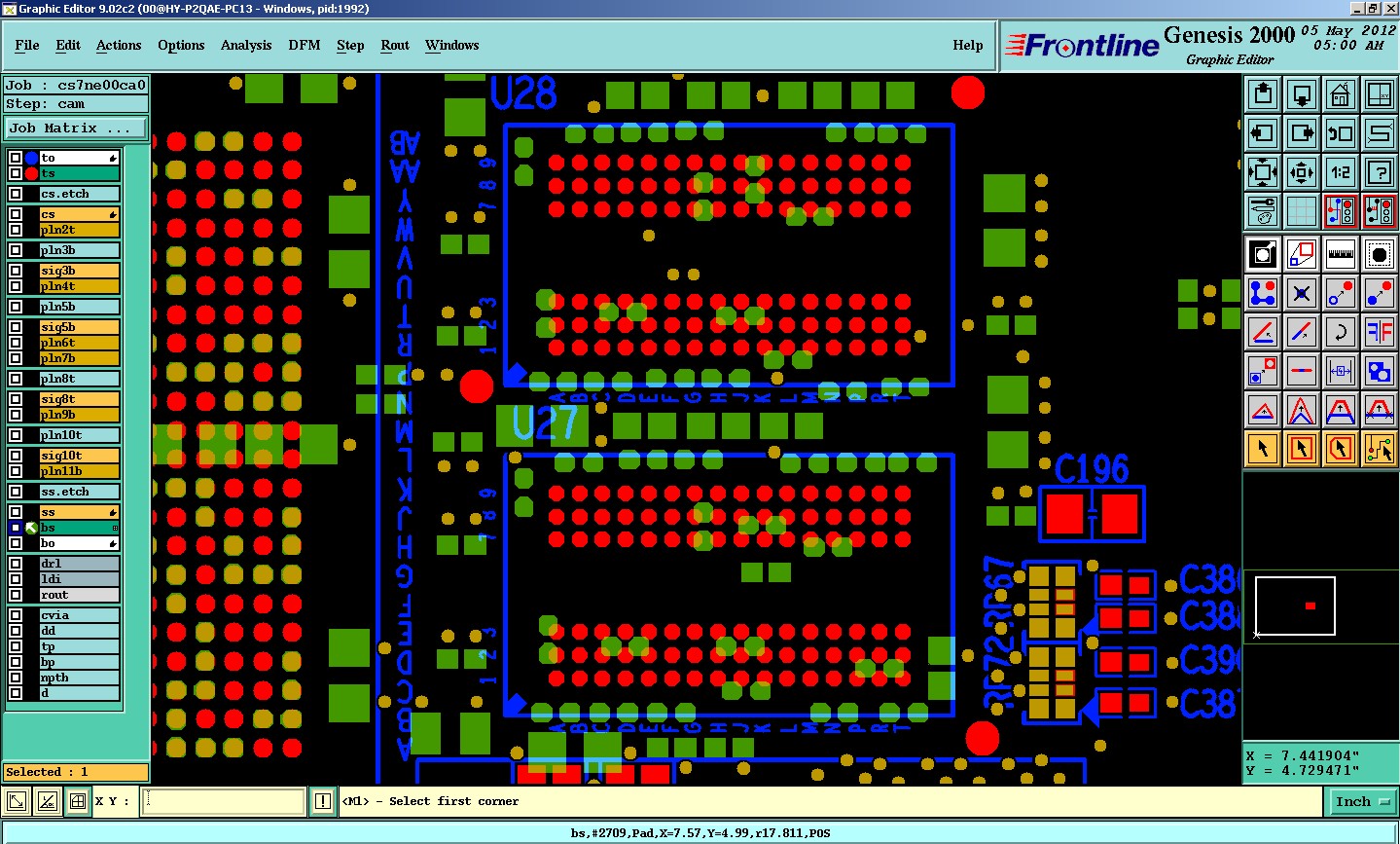This screenshot has height=844, width=1400.
Task: Open the Actions menu
Action: tap(119, 45)
